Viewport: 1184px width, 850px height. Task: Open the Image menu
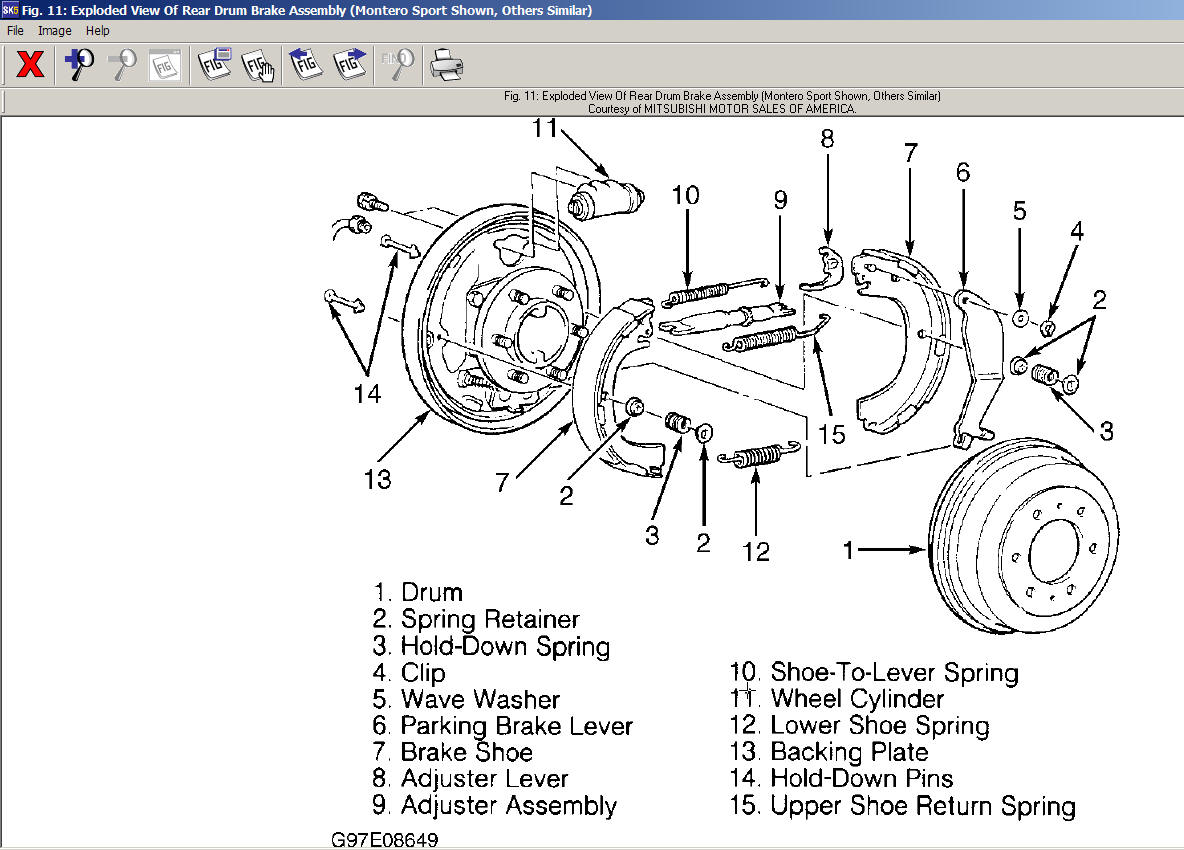pyautogui.click(x=54, y=31)
